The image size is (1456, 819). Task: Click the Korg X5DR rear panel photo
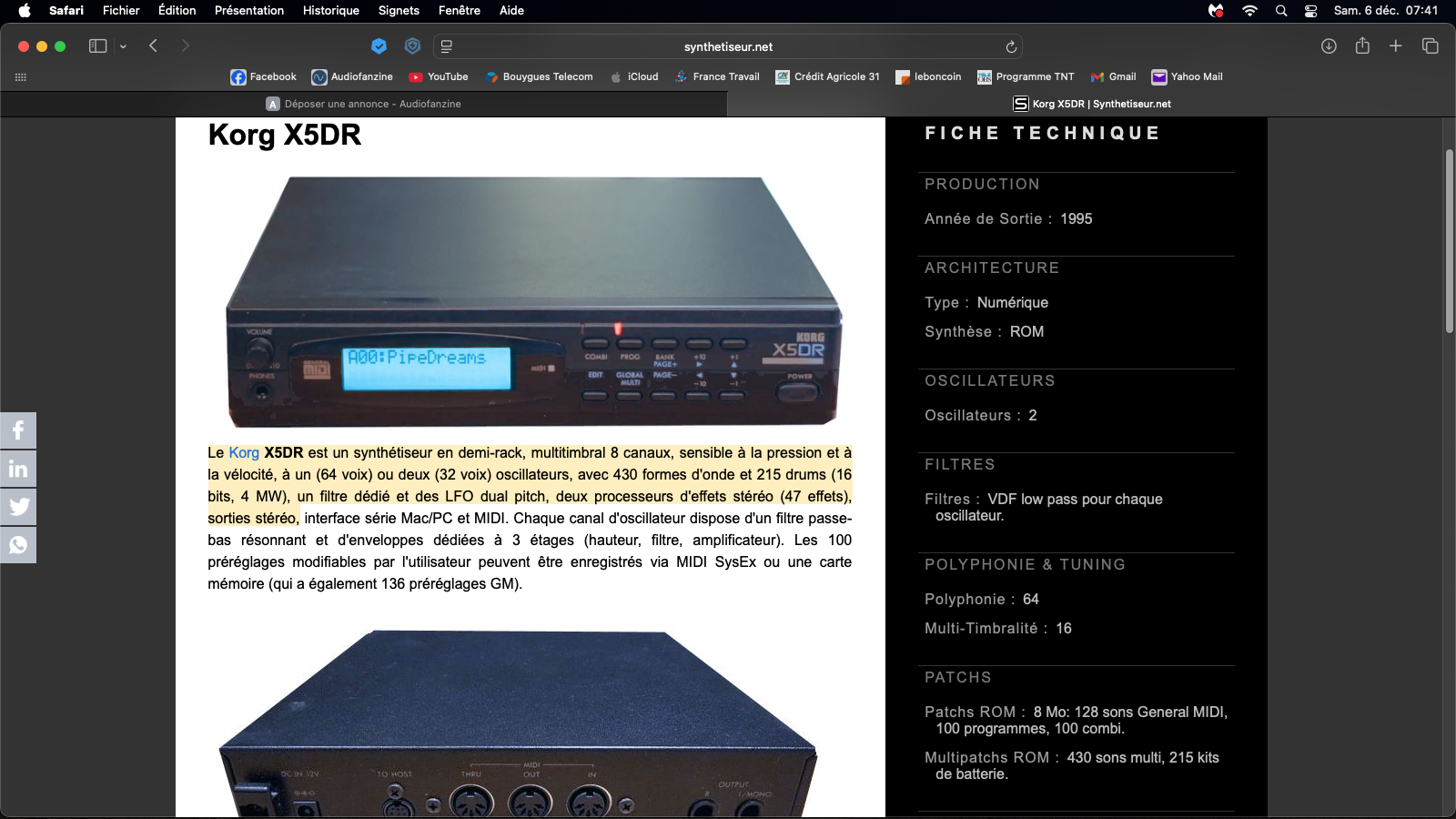click(519, 723)
